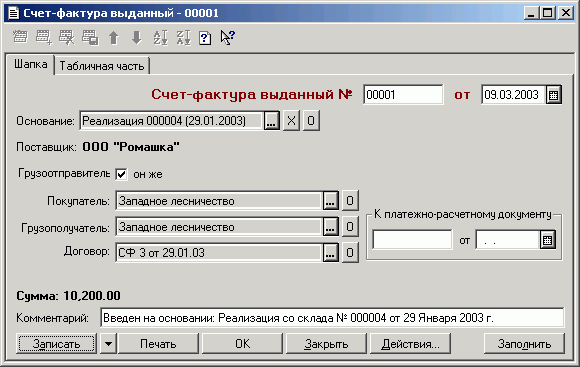Browse Грузополучатель with the ellipsis button

pyautogui.click(x=330, y=226)
